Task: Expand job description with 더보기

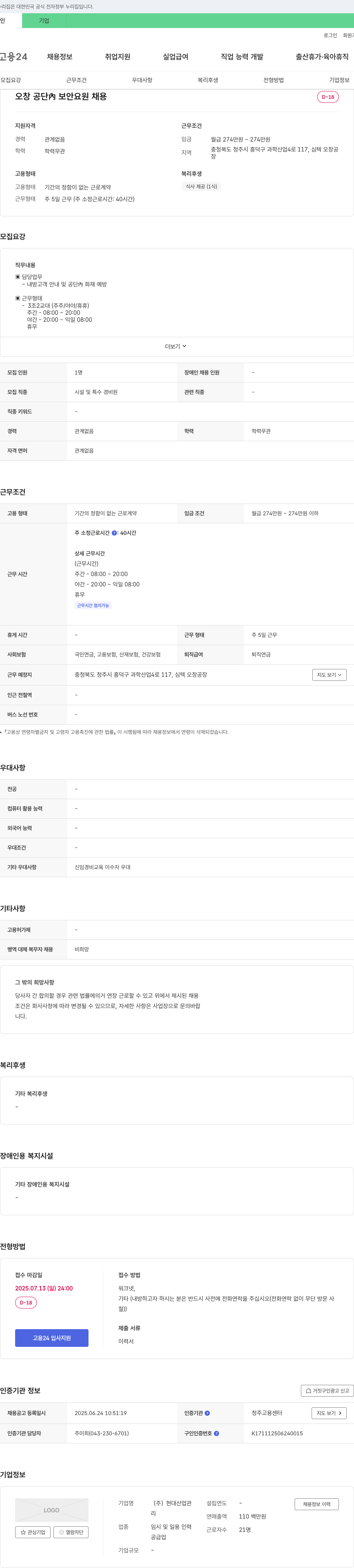Action: [176, 346]
